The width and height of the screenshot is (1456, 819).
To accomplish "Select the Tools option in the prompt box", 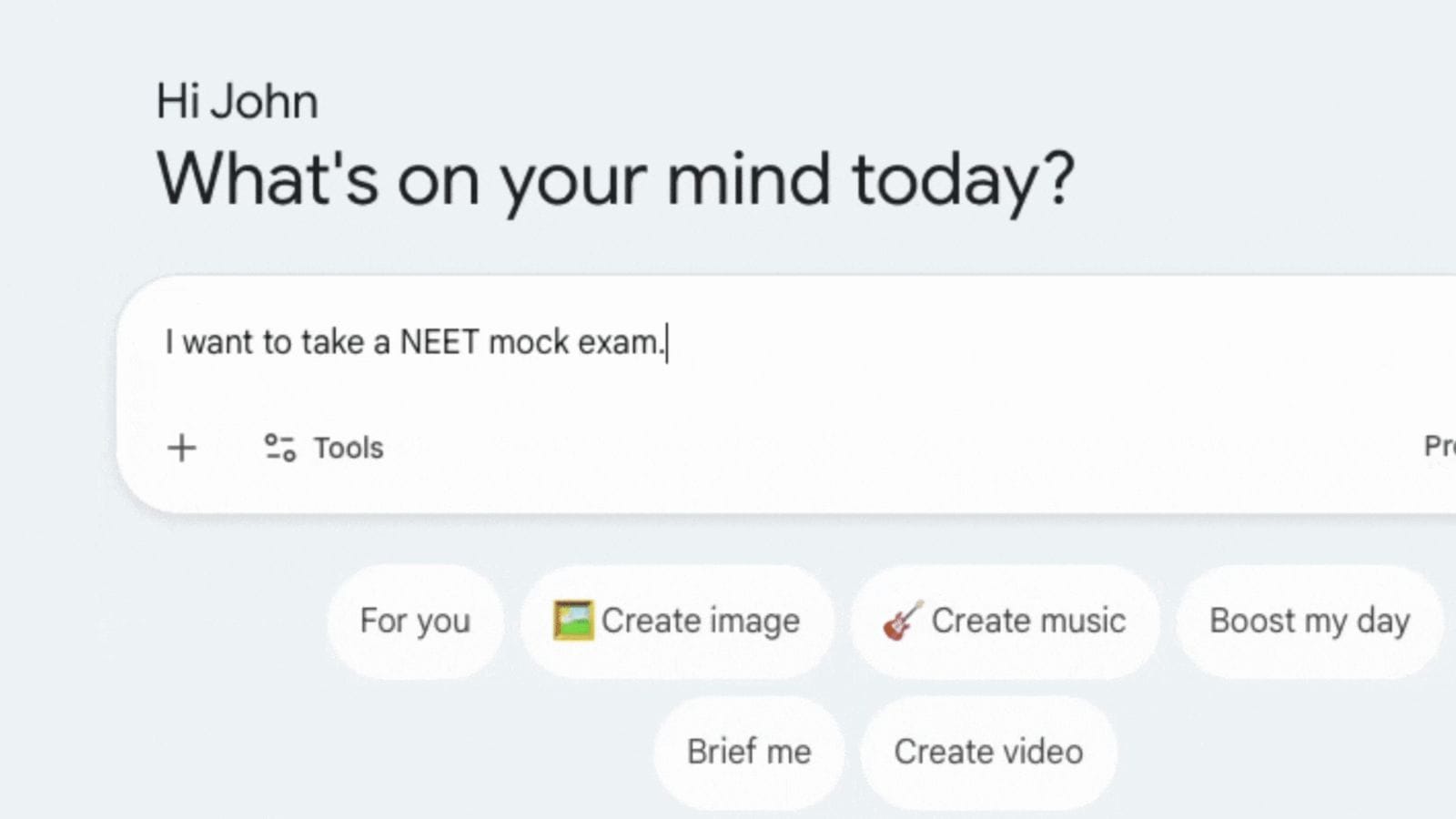I will pos(323,448).
